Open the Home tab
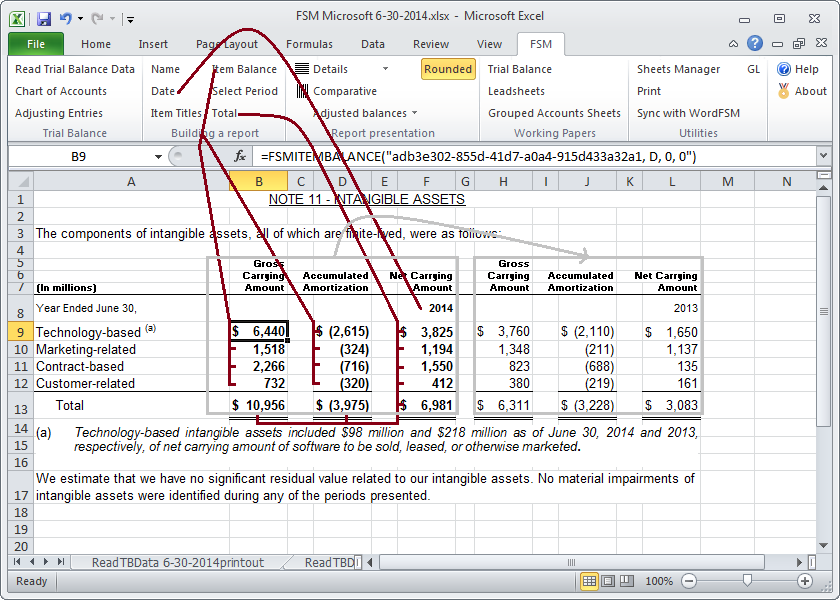This screenshot has width=840, height=600. click(96, 44)
